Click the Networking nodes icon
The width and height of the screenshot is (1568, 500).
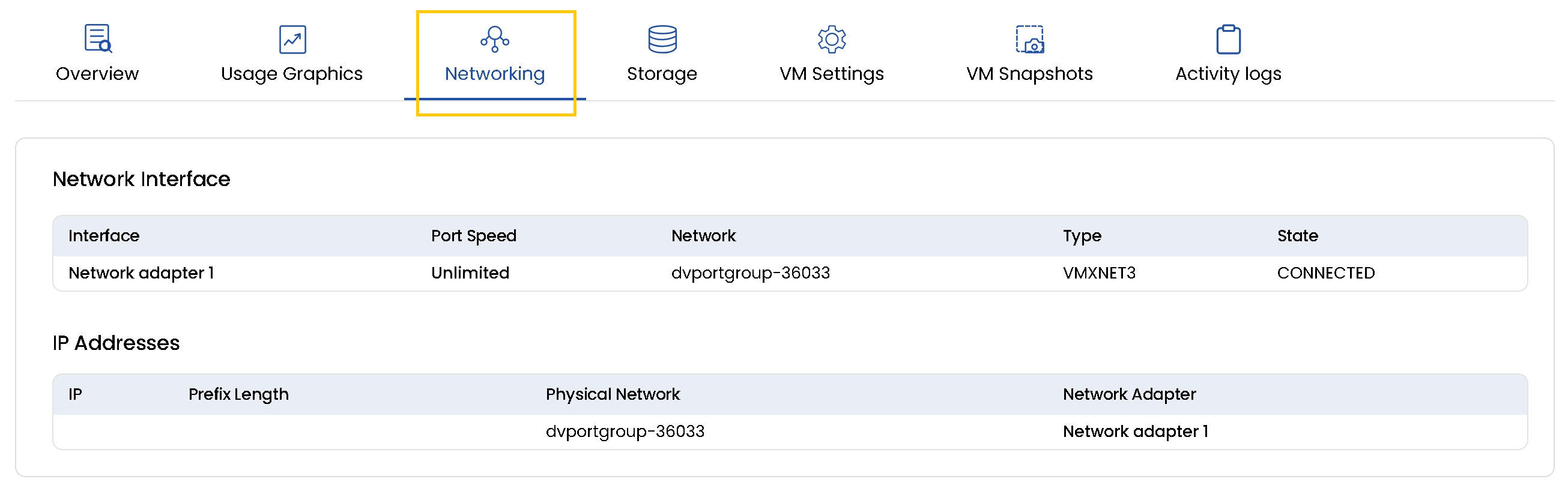tap(494, 40)
